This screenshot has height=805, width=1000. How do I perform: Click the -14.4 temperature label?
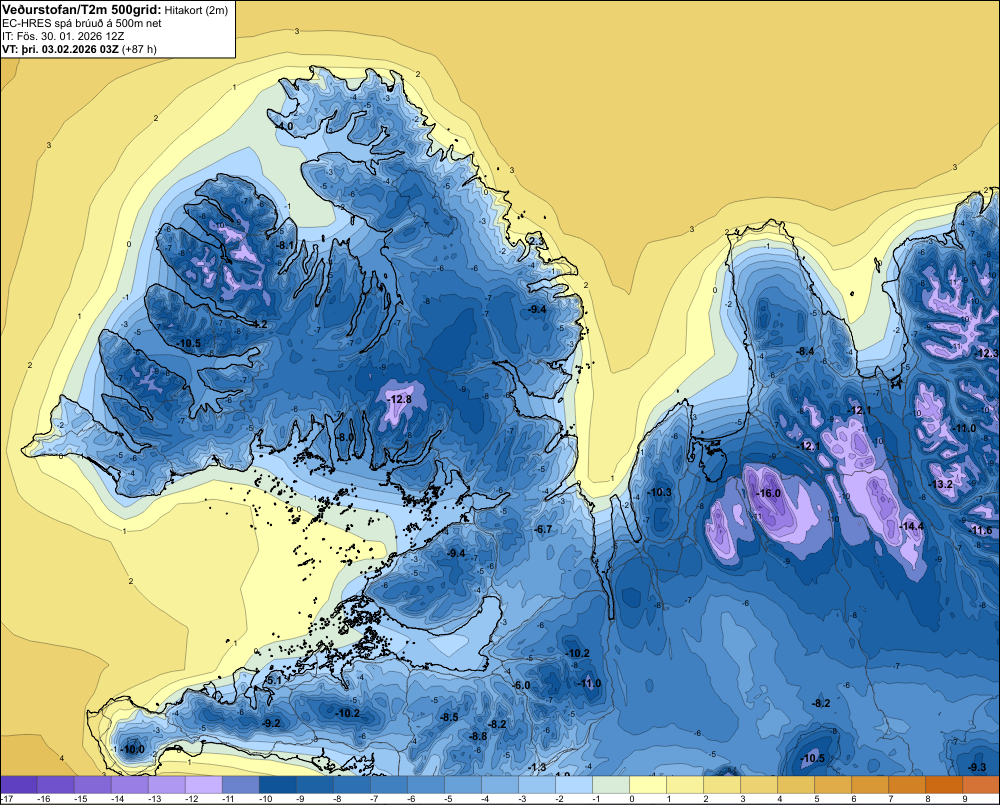tap(911, 526)
